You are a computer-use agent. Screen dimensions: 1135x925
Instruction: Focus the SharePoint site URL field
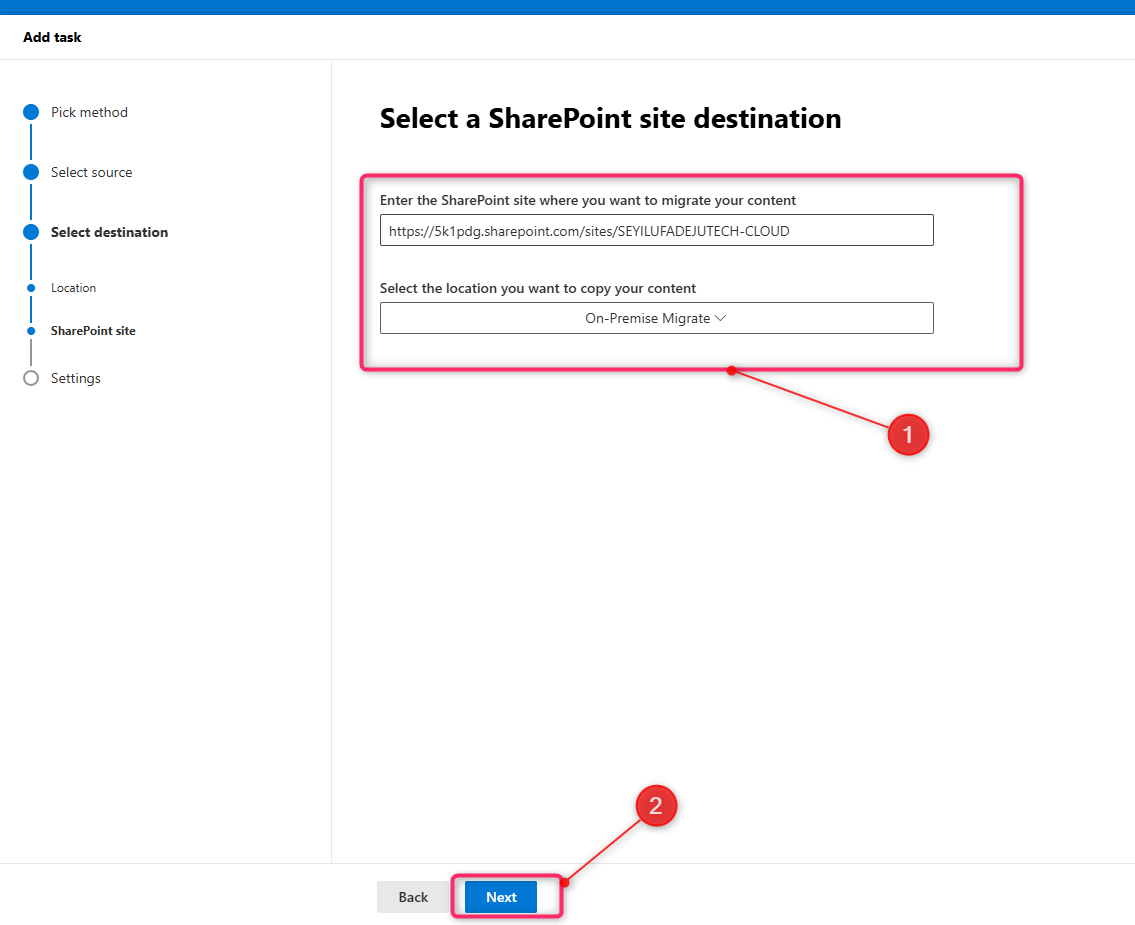click(657, 230)
